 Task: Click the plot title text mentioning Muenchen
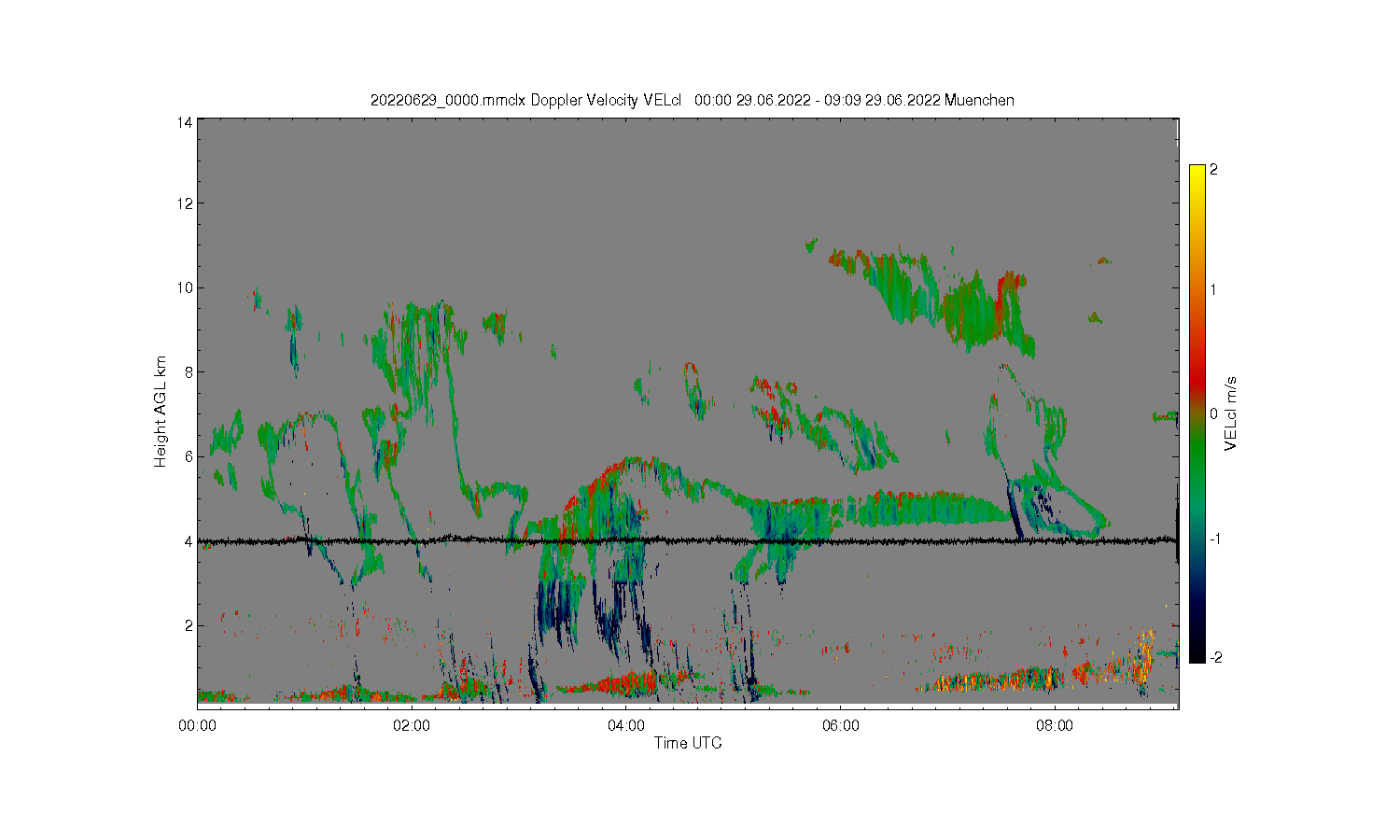pos(692,100)
